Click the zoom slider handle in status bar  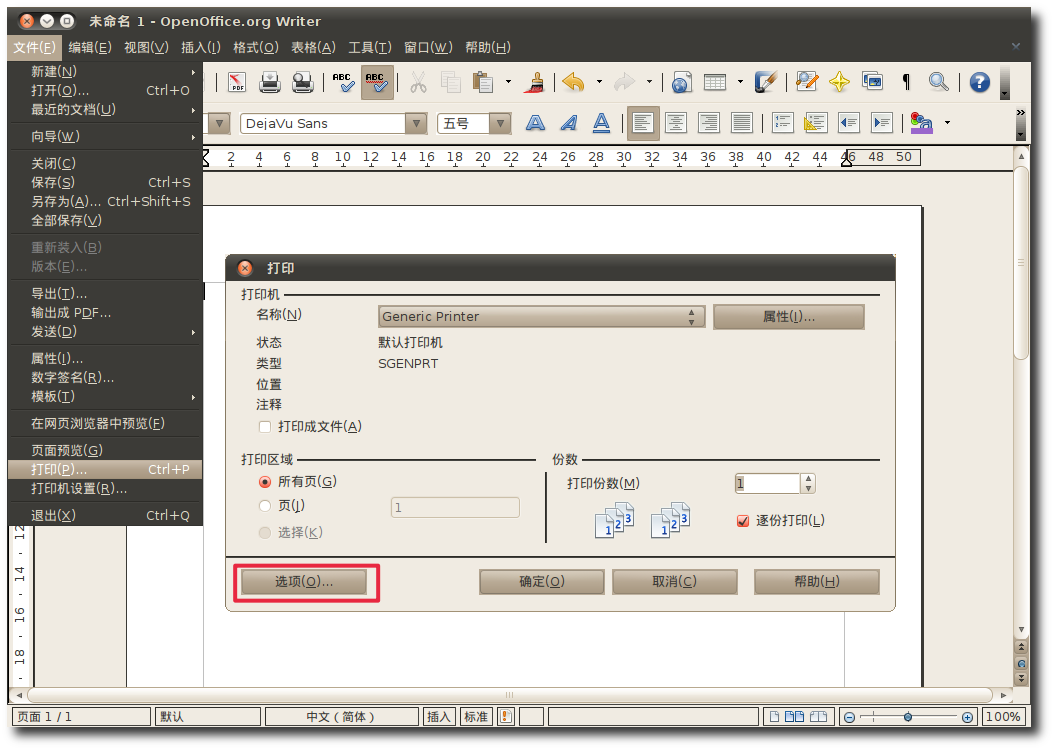point(907,718)
